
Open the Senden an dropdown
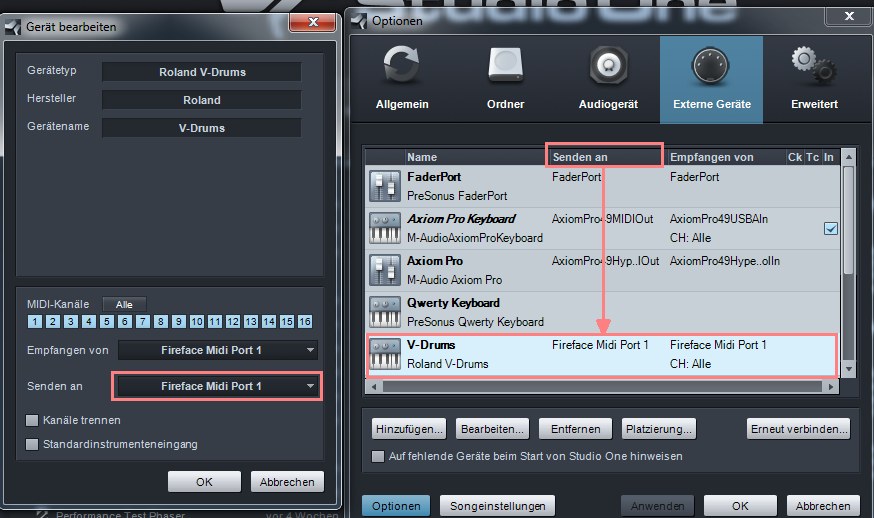point(218,386)
